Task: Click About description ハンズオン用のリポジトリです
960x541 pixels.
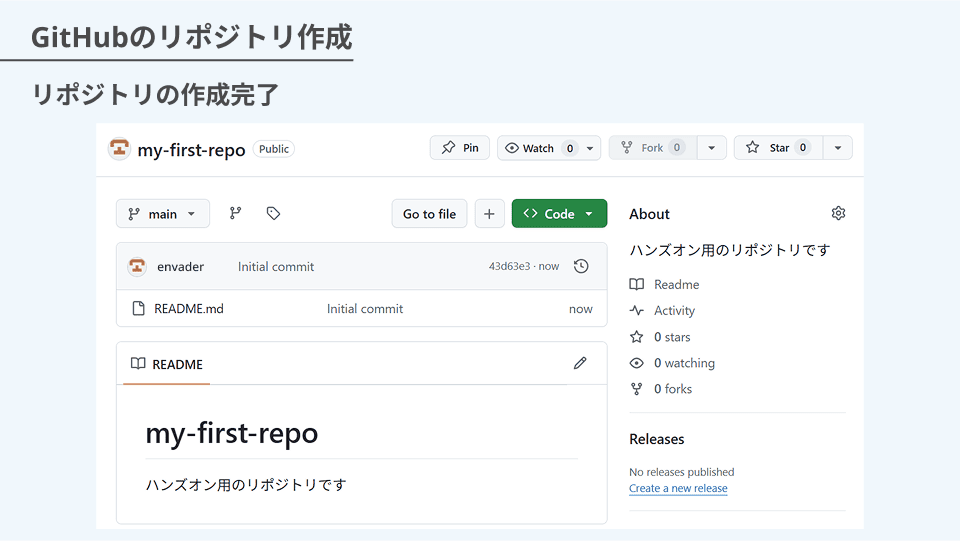Action: pyautogui.click(x=730, y=250)
